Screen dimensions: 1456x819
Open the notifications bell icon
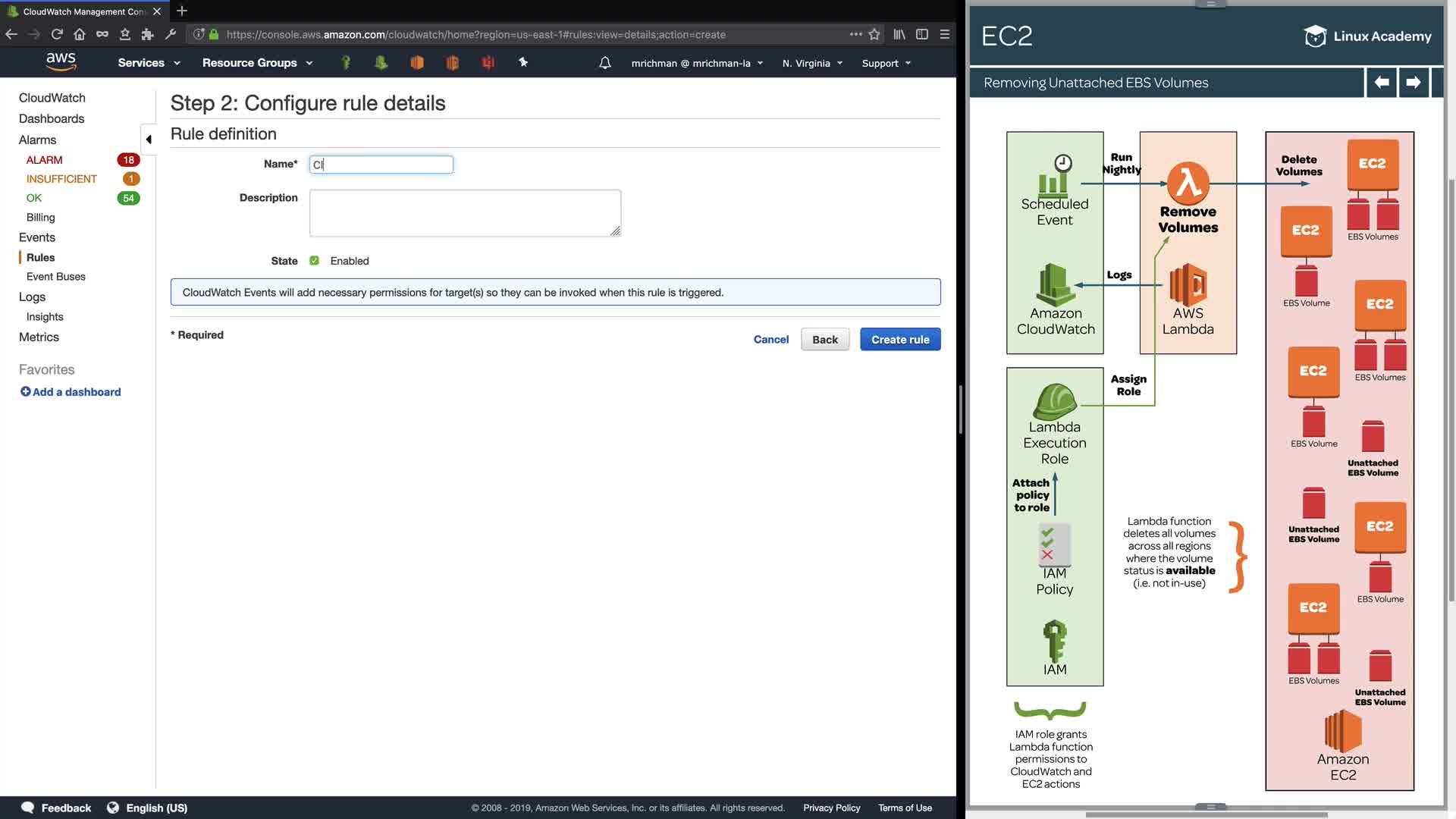[604, 63]
